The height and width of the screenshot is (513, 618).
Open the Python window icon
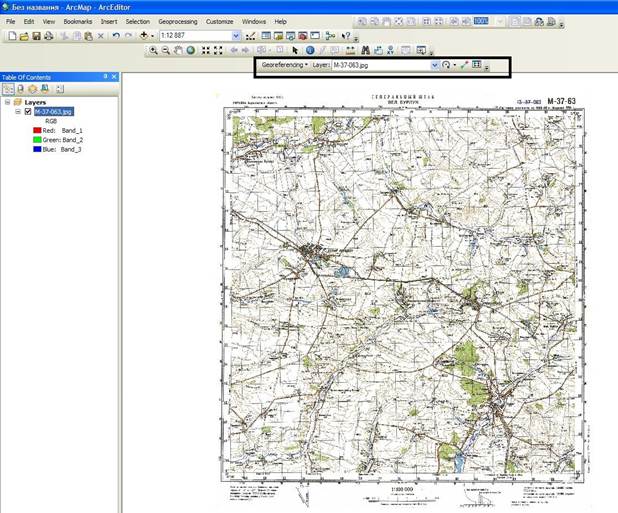tap(315, 36)
